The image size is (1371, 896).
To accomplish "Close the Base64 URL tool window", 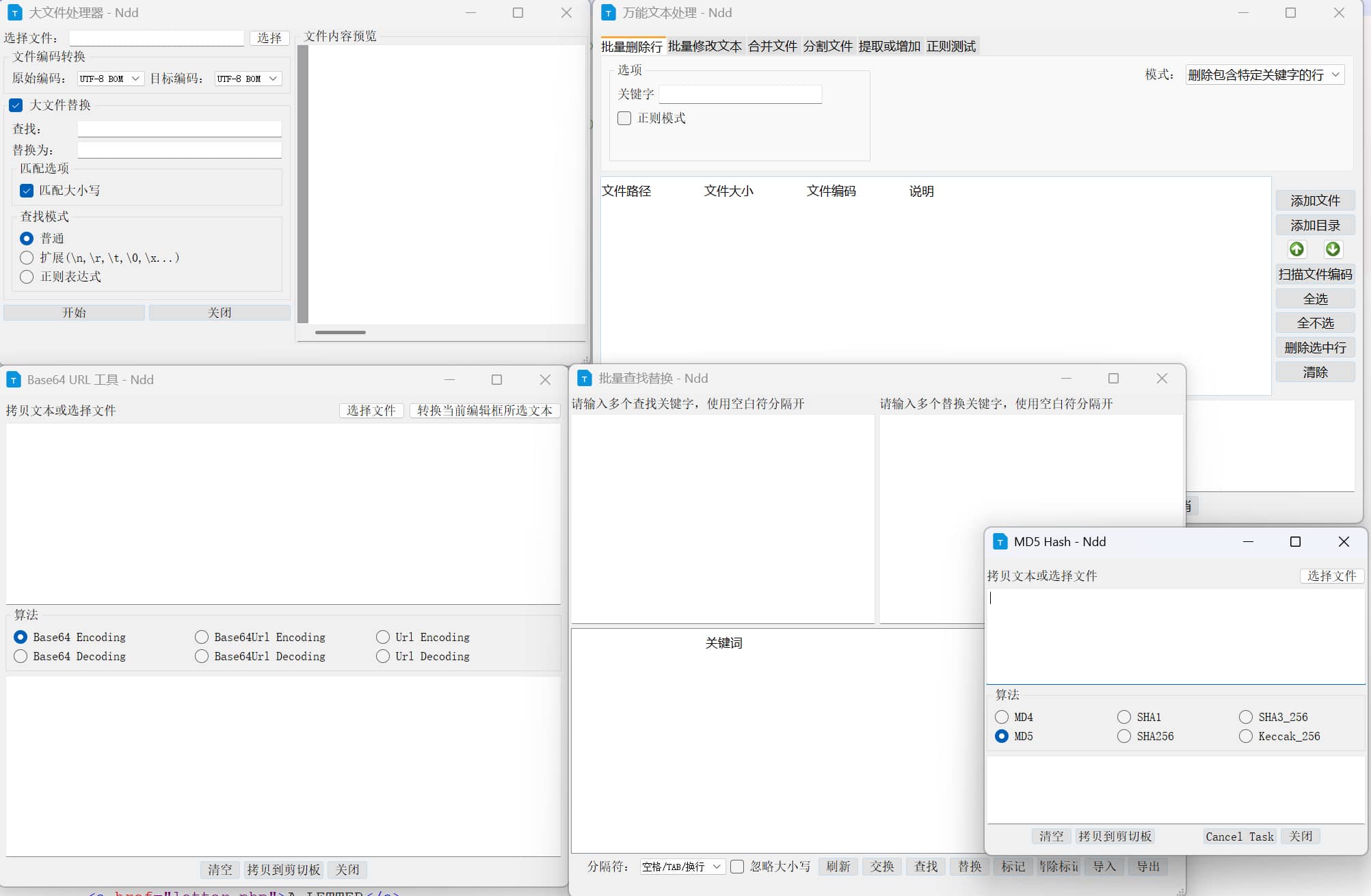I will pos(545,380).
